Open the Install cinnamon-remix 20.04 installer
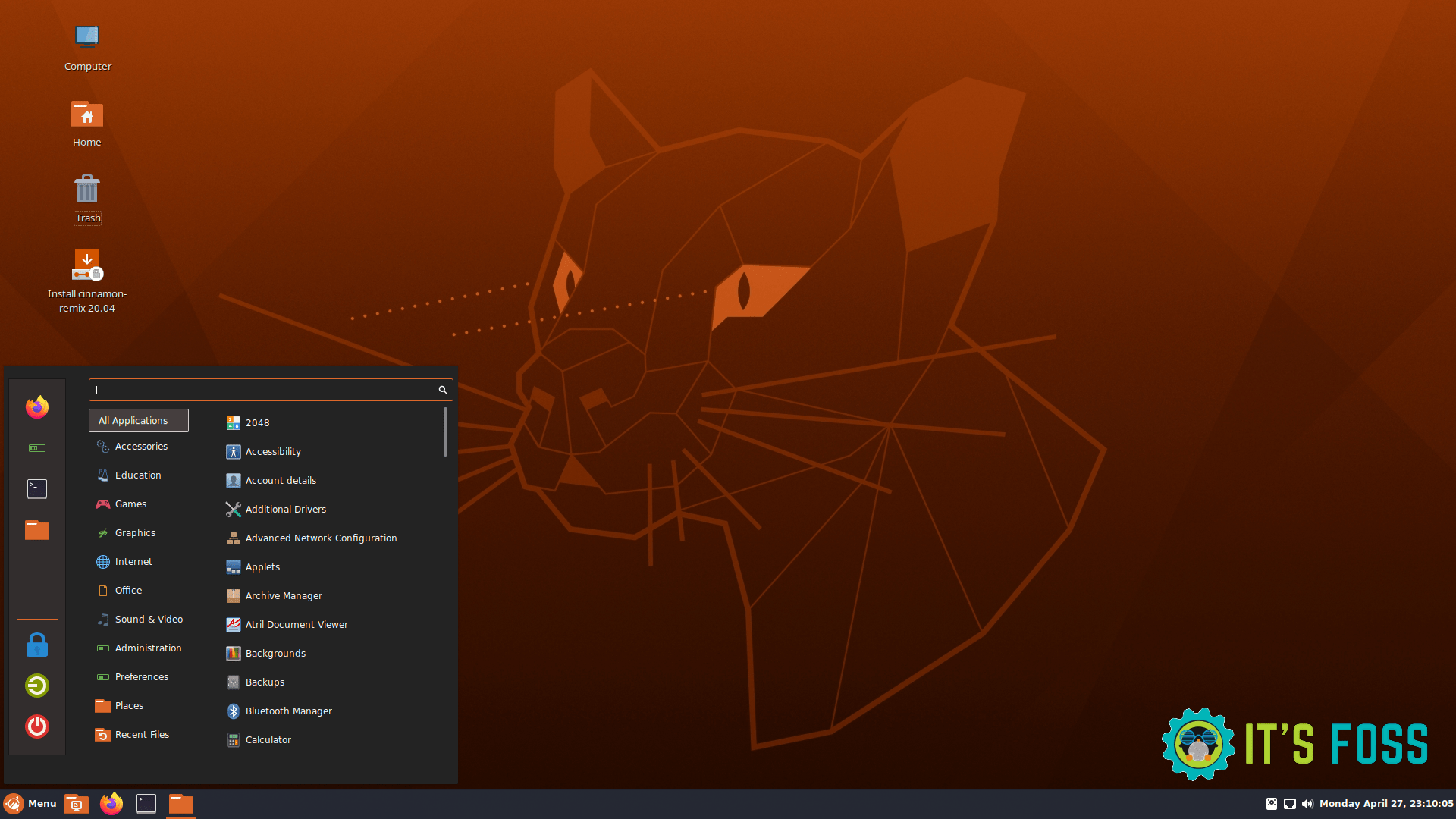The height and width of the screenshot is (819, 1456). point(87,265)
